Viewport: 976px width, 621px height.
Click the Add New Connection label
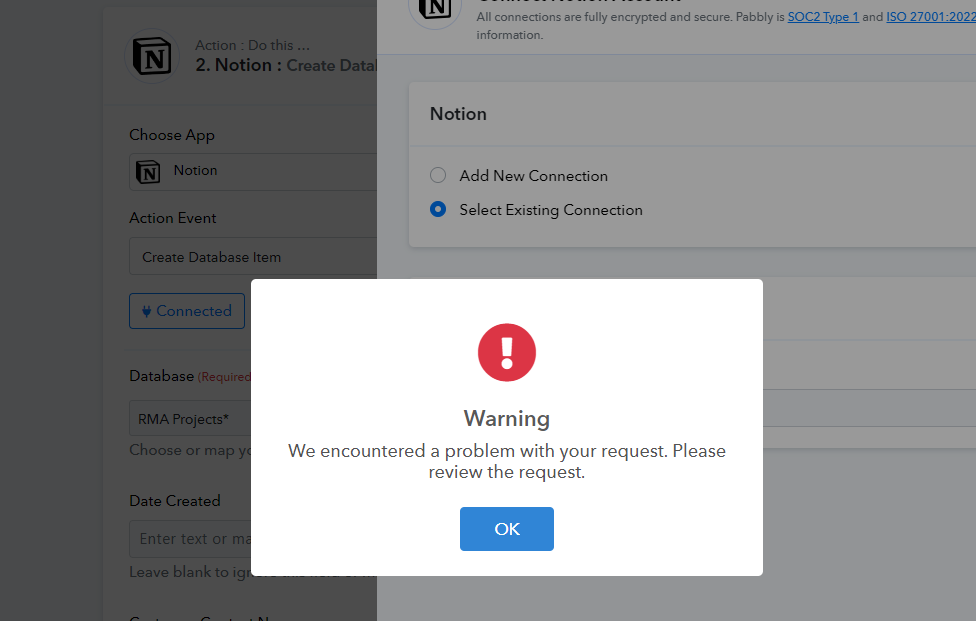pyautogui.click(x=533, y=176)
